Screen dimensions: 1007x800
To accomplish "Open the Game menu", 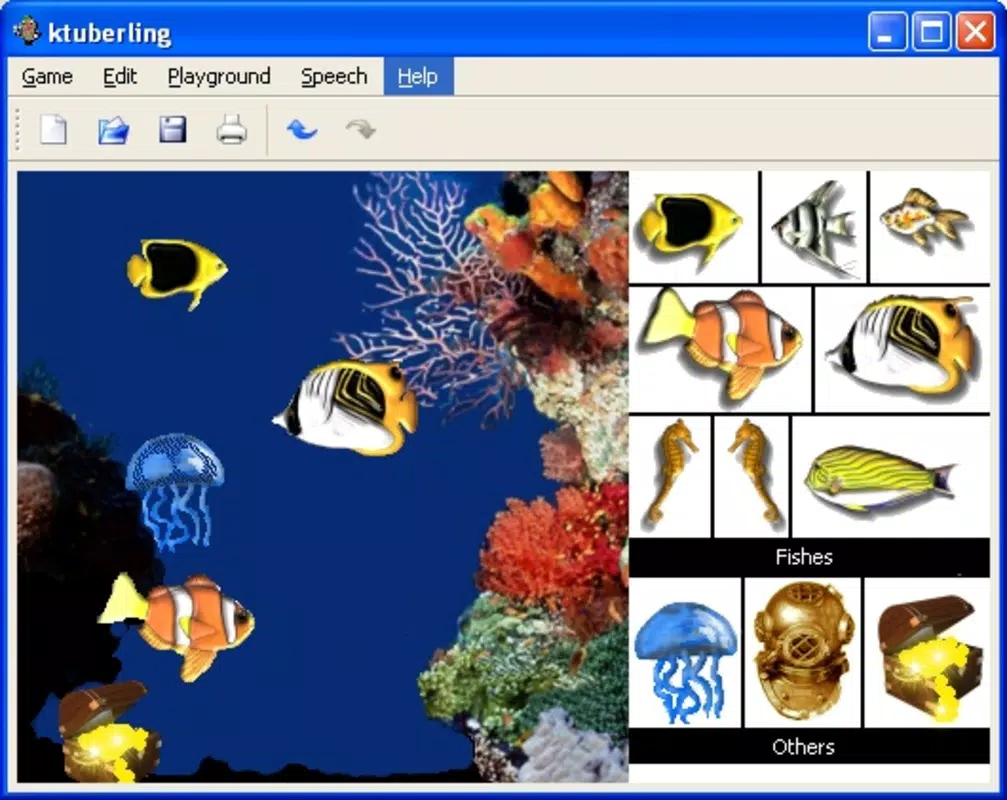I will pos(47,76).
